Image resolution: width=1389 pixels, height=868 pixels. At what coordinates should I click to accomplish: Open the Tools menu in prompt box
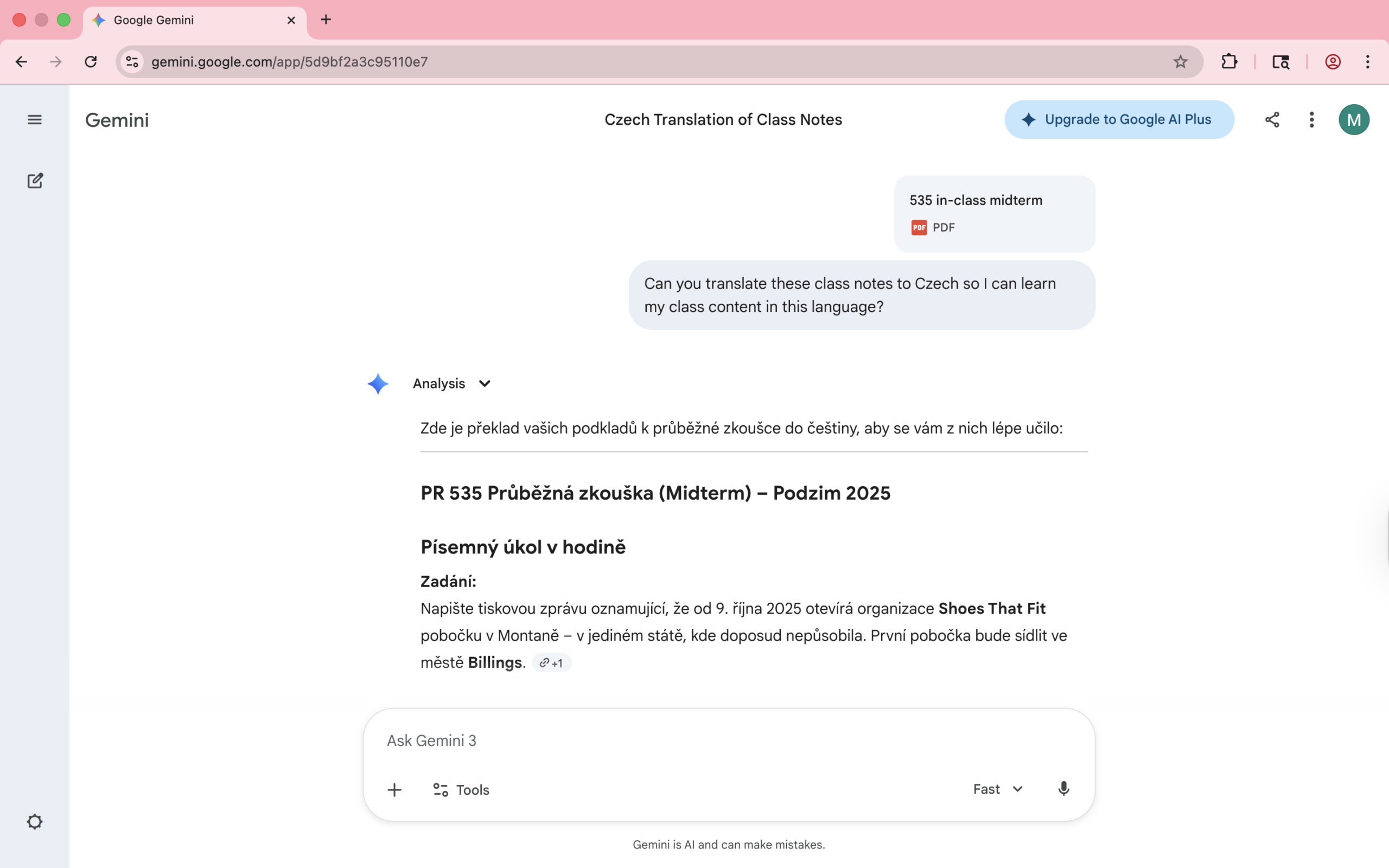click(461, 790)
